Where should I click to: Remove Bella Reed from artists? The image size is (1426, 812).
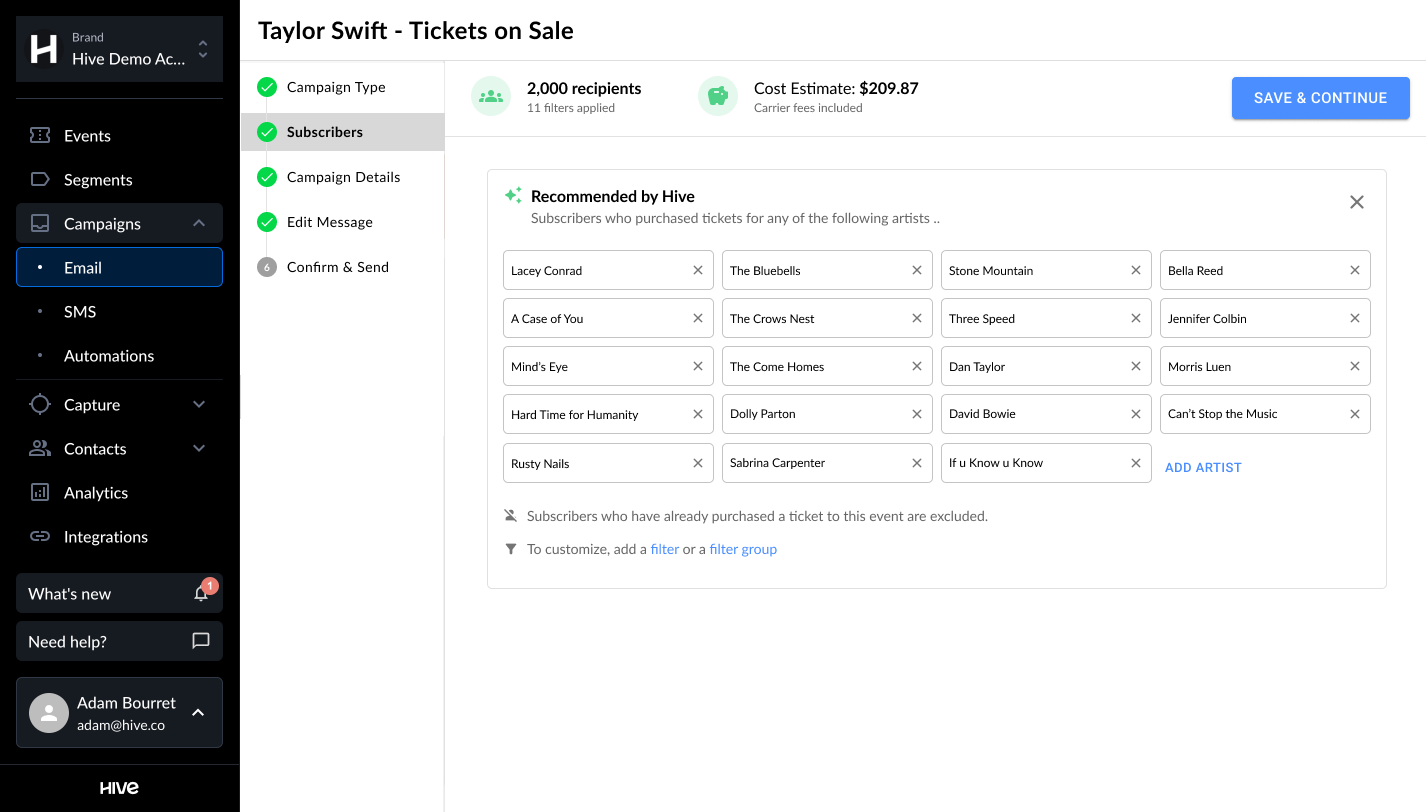click(1355, 270)
